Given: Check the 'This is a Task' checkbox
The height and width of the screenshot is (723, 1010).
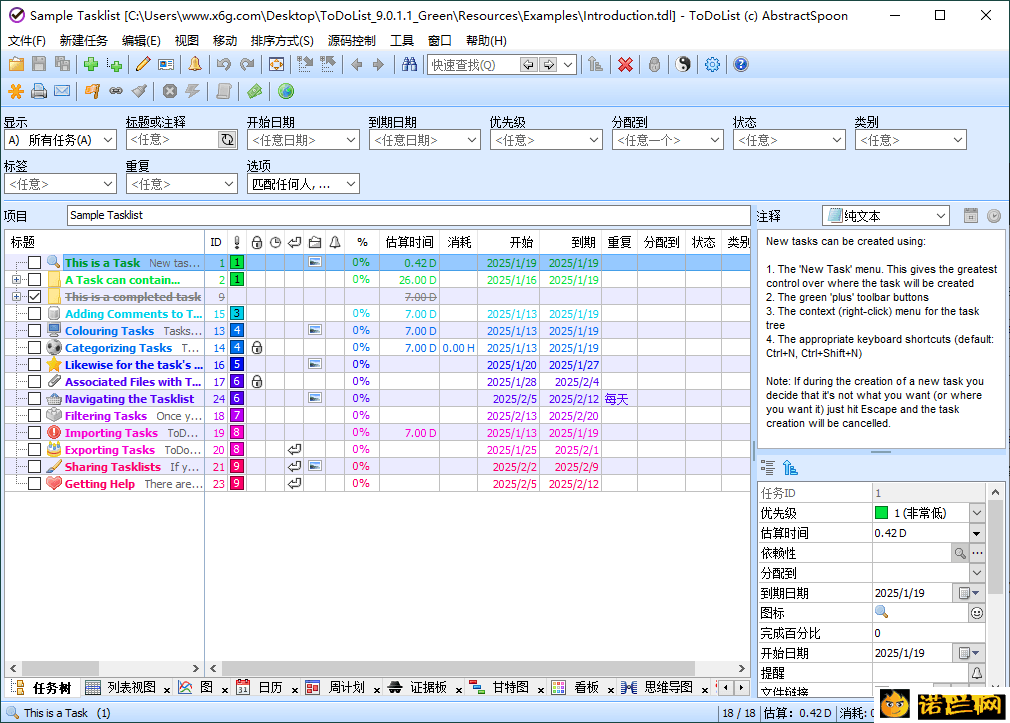Looking at the screenshot, I should click(35, 263).
